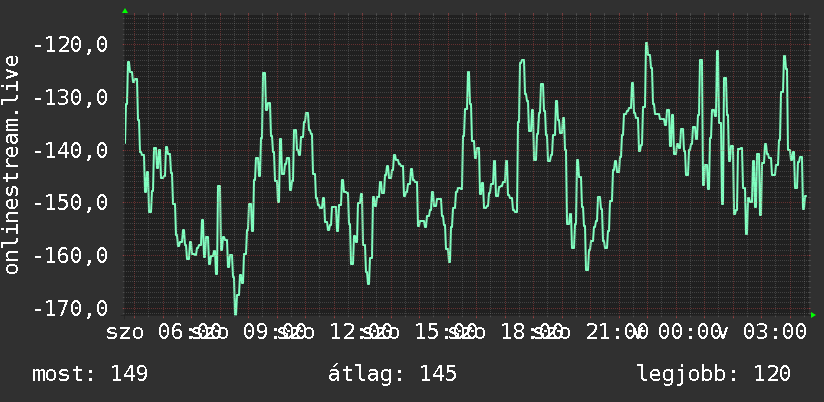Click the y-axis label -120,0
This screenshot has height=402, width=824.
pos(70,46)
